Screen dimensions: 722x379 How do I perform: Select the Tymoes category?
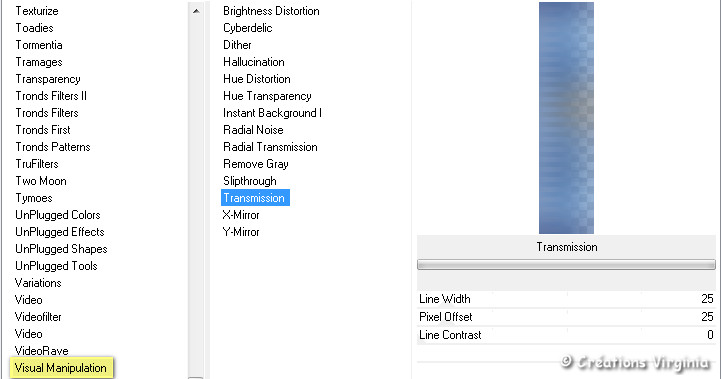pos(34,198)
